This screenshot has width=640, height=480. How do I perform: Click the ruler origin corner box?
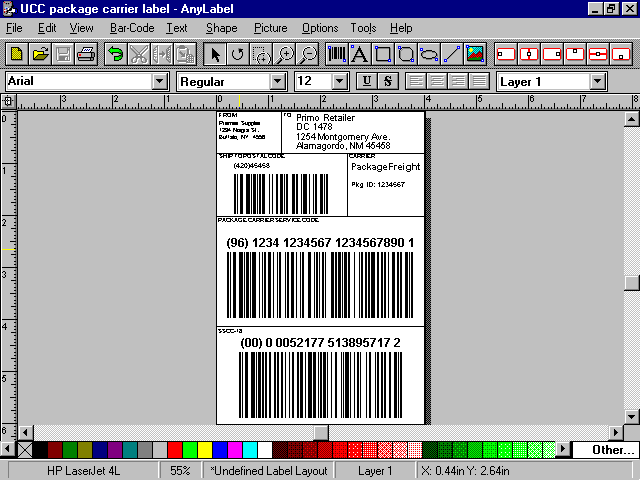[8, 101]
